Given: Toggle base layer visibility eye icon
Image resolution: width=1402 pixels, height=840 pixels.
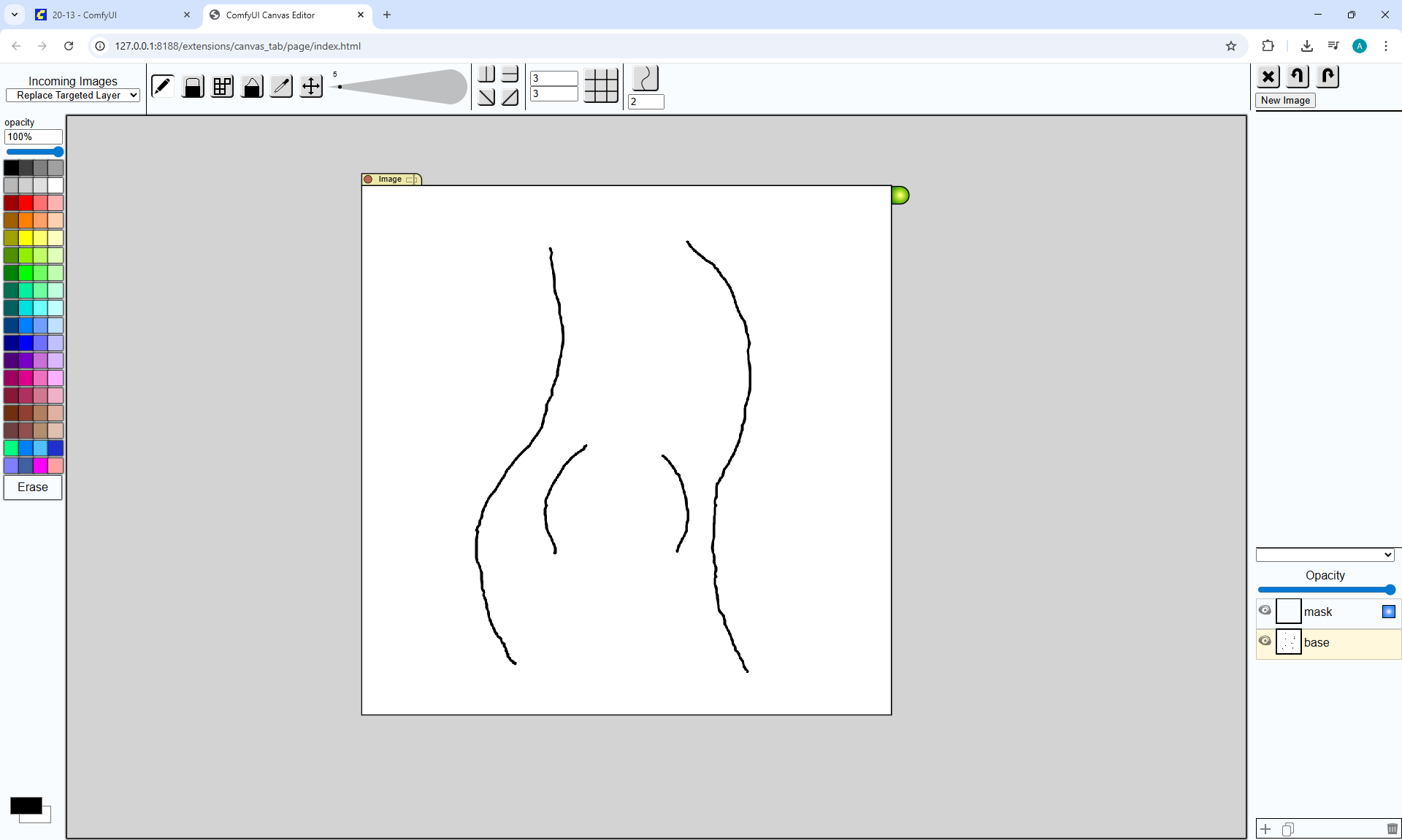Looking at the screenshot, I should tap(1265, 641).
